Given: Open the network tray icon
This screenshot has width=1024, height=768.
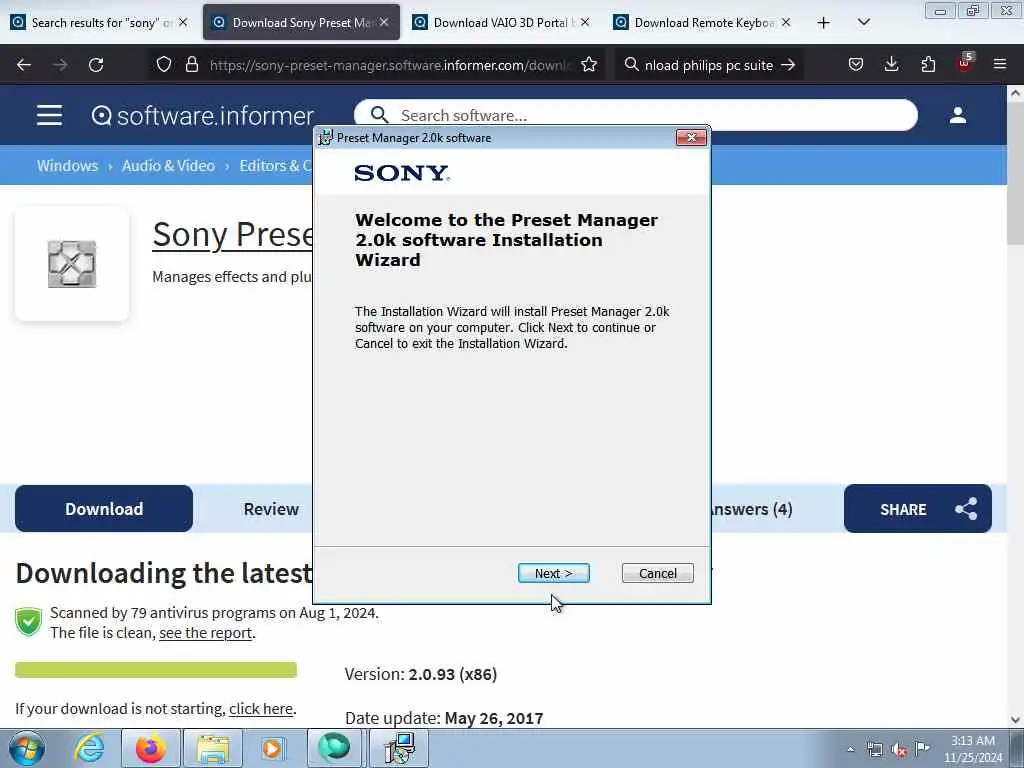Looking at the screenshot, I should 874,749.
